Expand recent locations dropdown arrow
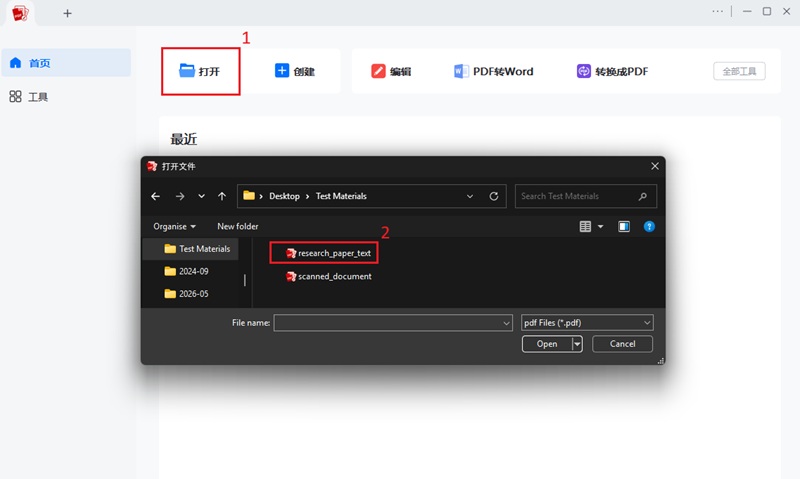This screenshot has width=800, height=479. click(x=202, y=196)
